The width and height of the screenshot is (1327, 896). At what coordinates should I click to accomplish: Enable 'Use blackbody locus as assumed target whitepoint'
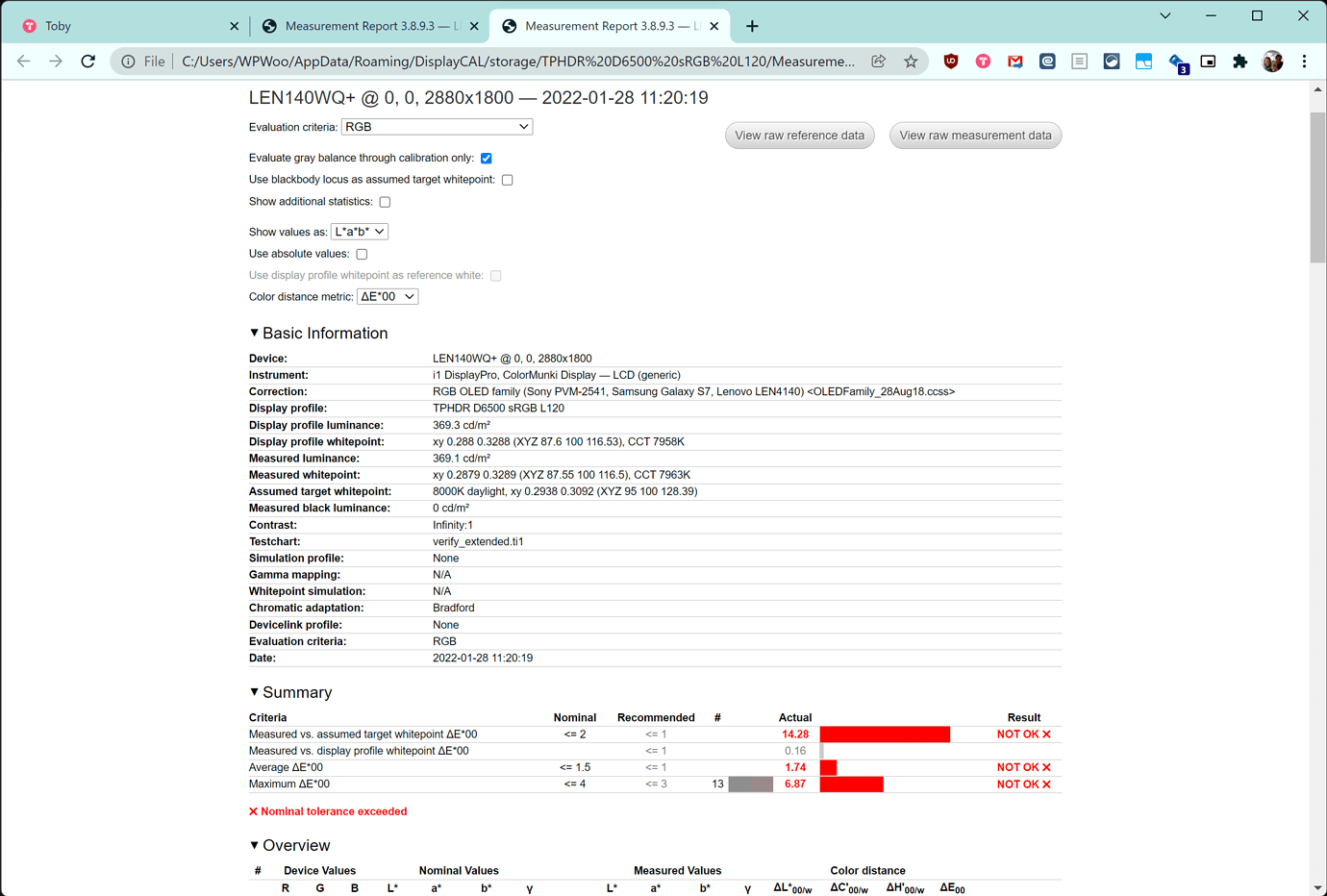[x=507, y=179]
